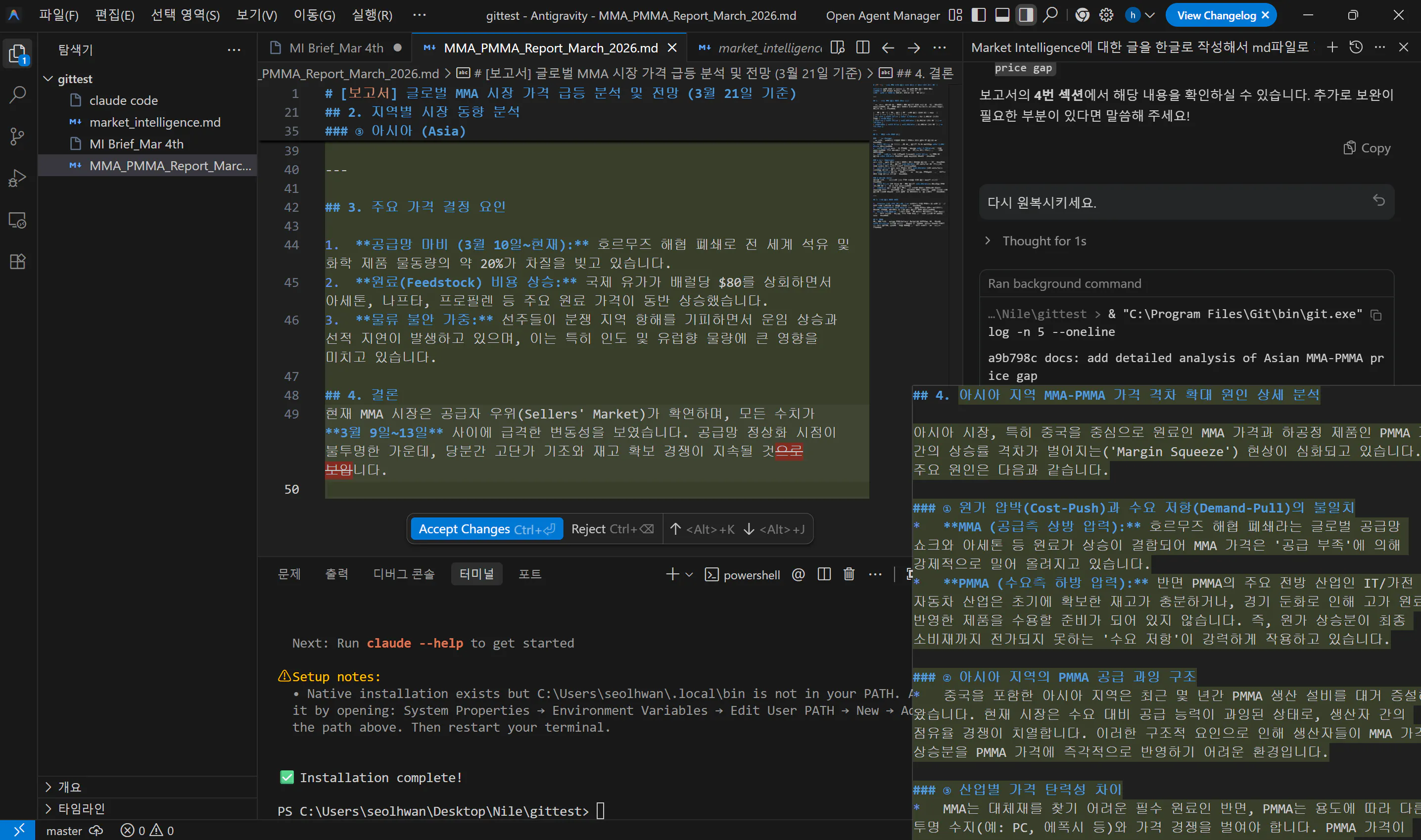Open the Extensions view

(x=17, y=262)
